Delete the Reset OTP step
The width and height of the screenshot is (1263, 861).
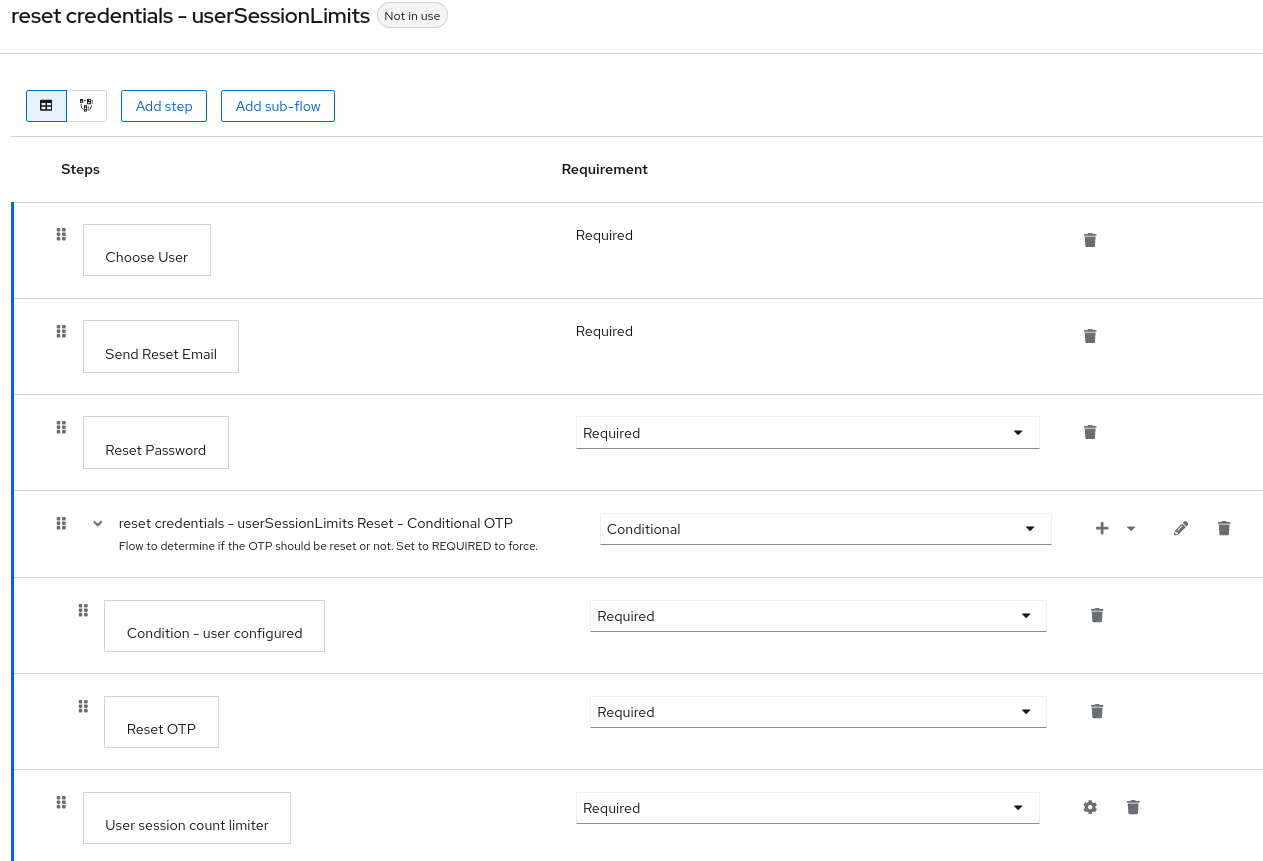(1097, 711)
